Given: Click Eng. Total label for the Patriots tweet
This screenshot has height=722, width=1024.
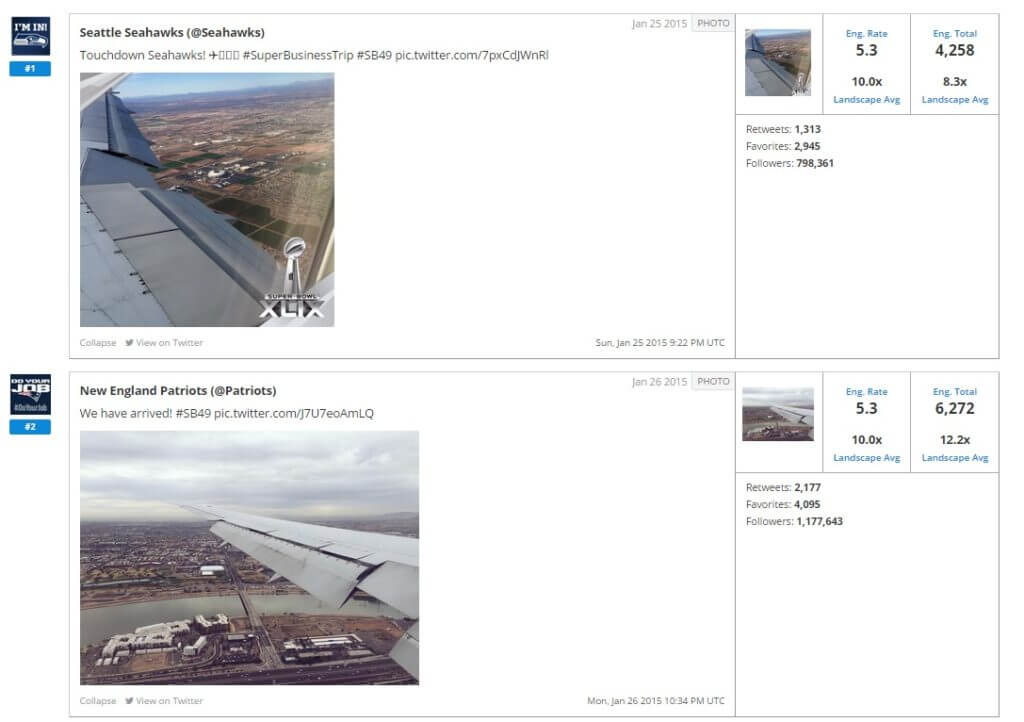Looking at the screenshot, I should tap(955, 392).
